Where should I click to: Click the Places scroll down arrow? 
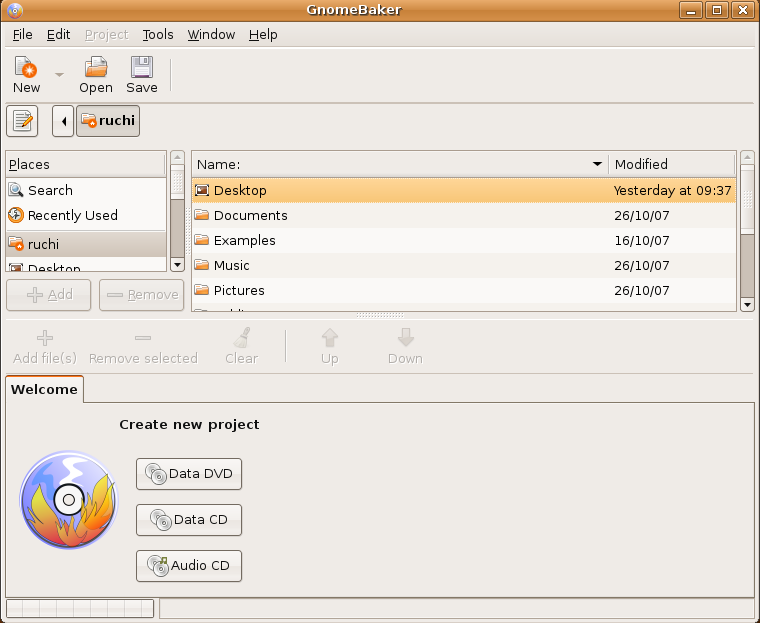(x=177, y=265)
